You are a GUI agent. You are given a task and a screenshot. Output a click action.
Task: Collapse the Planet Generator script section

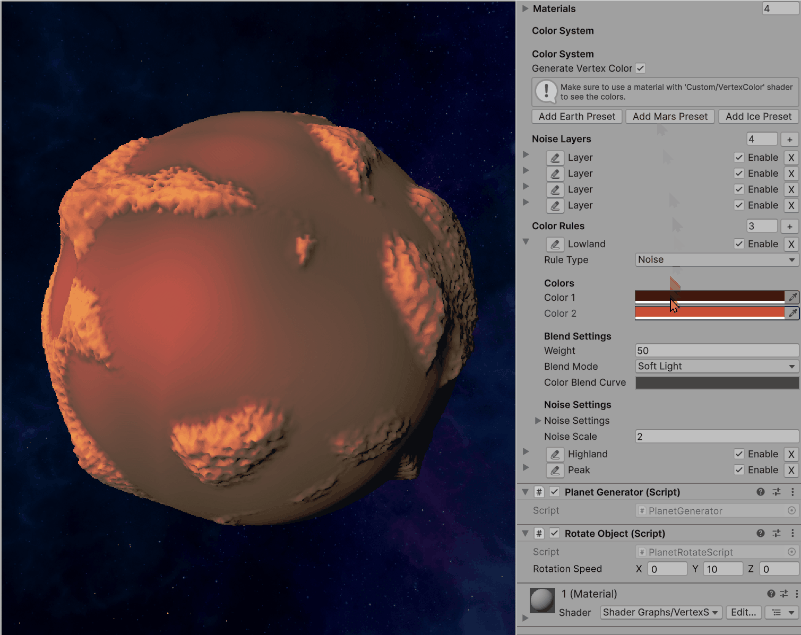coord(523,492)
